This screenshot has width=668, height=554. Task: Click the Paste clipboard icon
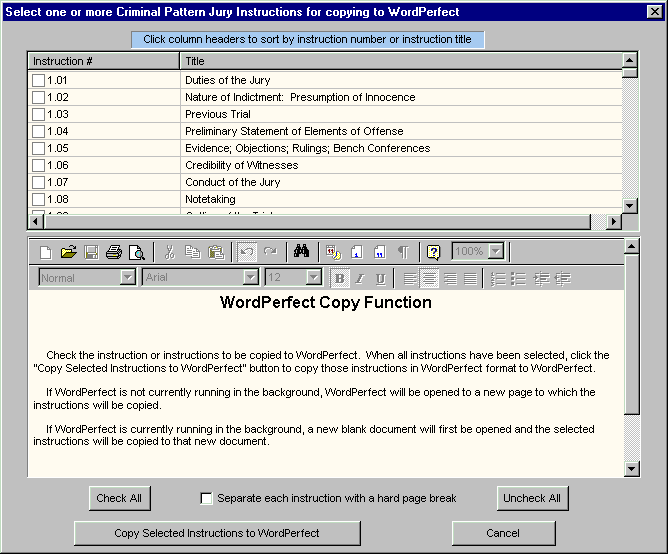click(216, 252)
